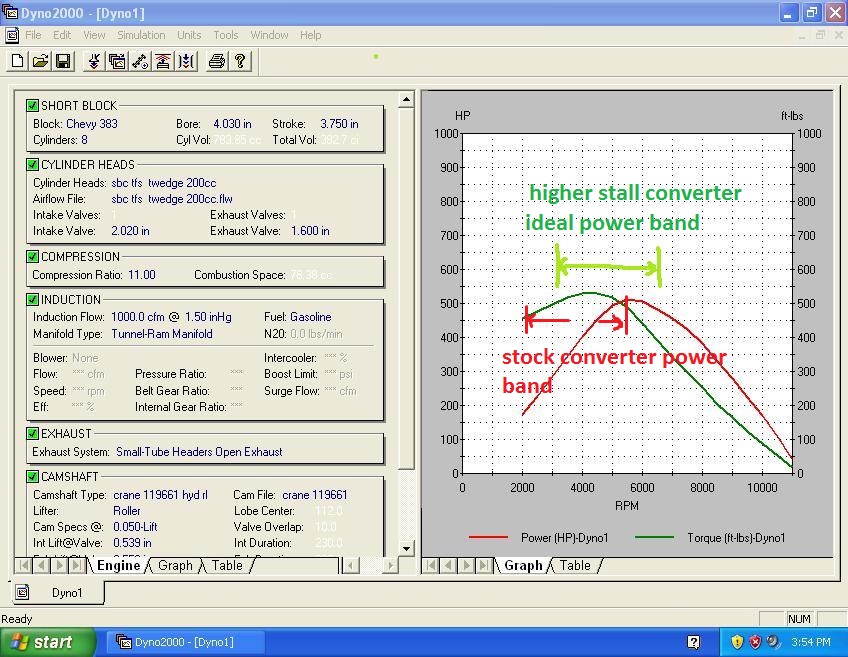The width and height of the screenshot is (848, 657).
Task: Click the toolbar icon immediately right of Save
Action: click(x=94, y=62)
